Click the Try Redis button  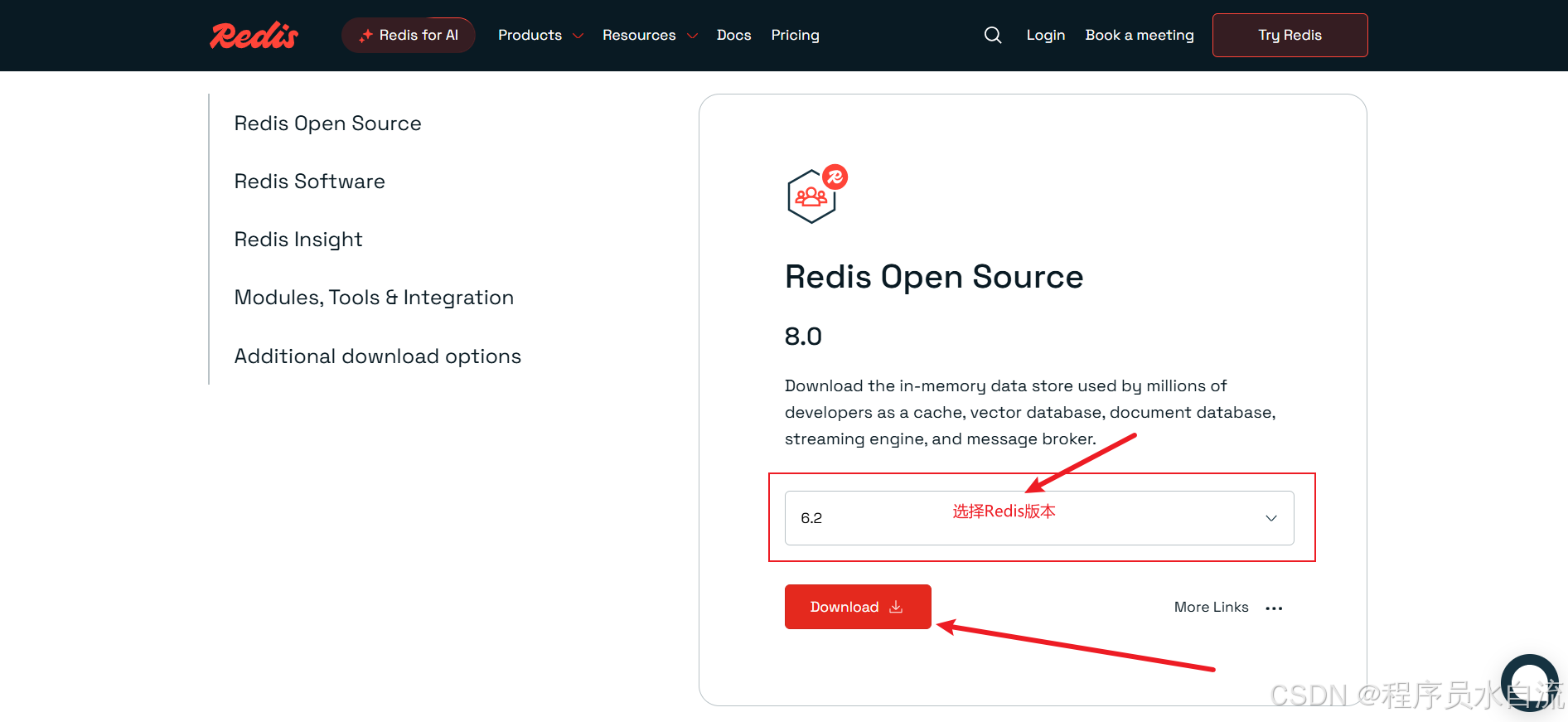[x=1290, y=35]
